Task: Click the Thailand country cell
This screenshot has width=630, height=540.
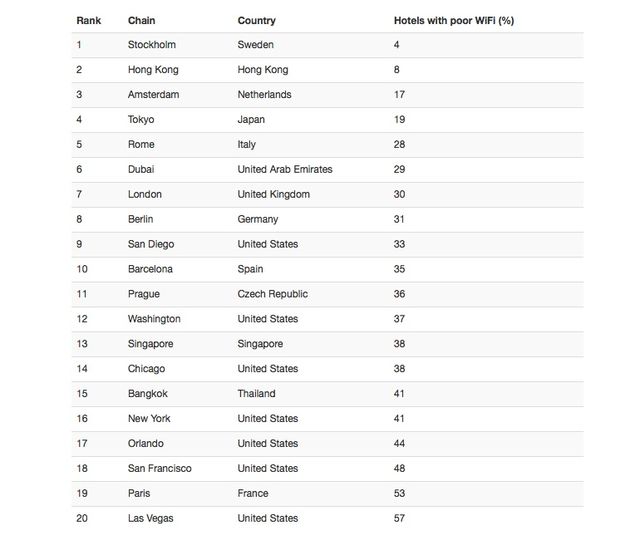Action: 257,394
